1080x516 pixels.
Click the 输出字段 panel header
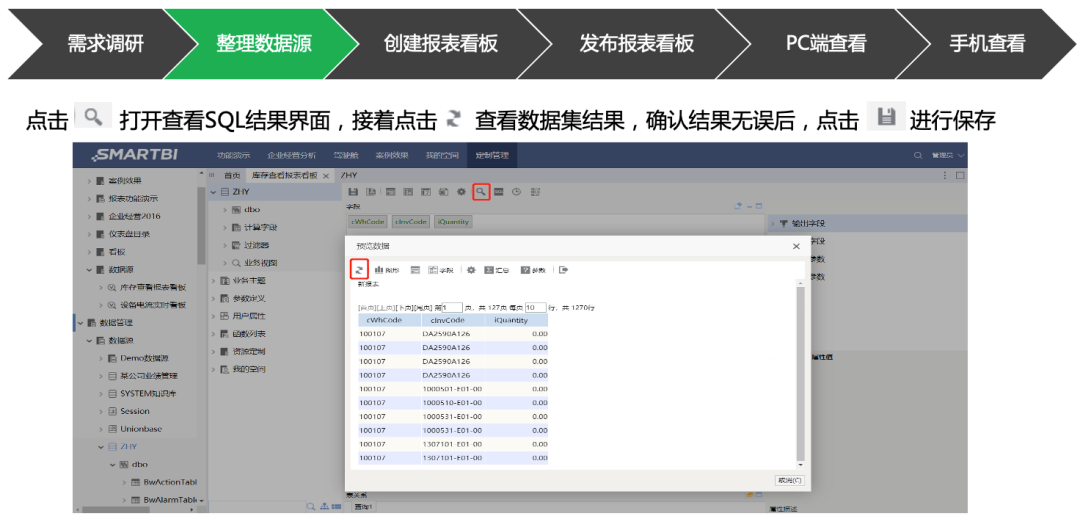[866, 223]
